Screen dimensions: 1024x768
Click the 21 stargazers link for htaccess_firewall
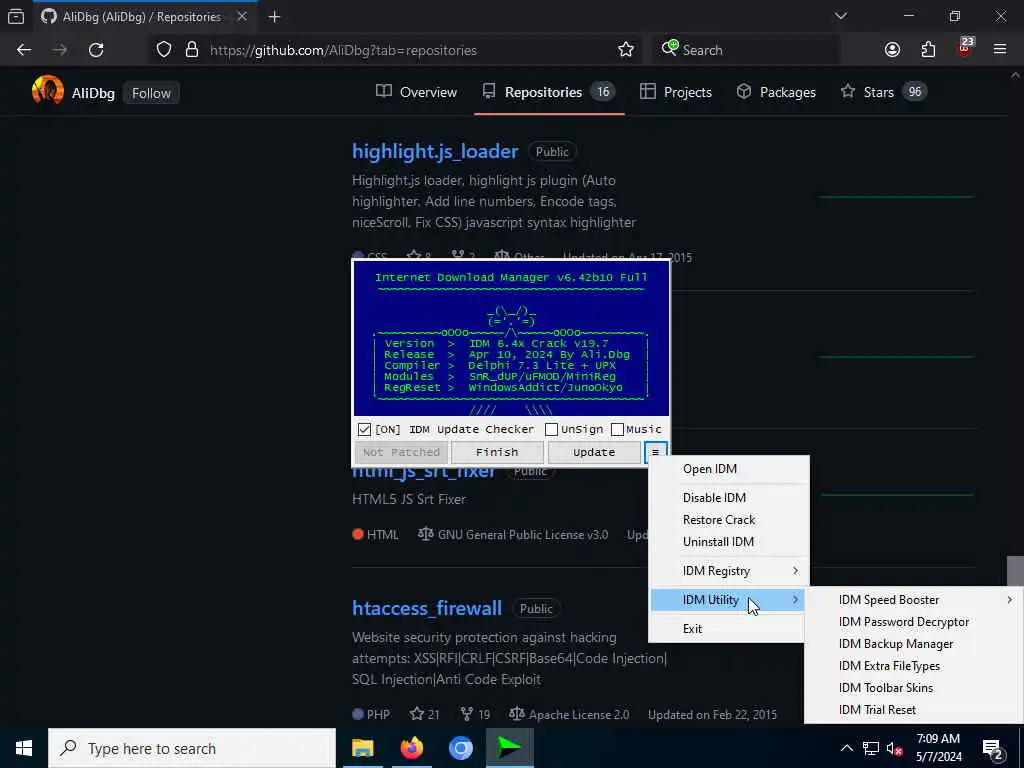[x=424, y=714]
